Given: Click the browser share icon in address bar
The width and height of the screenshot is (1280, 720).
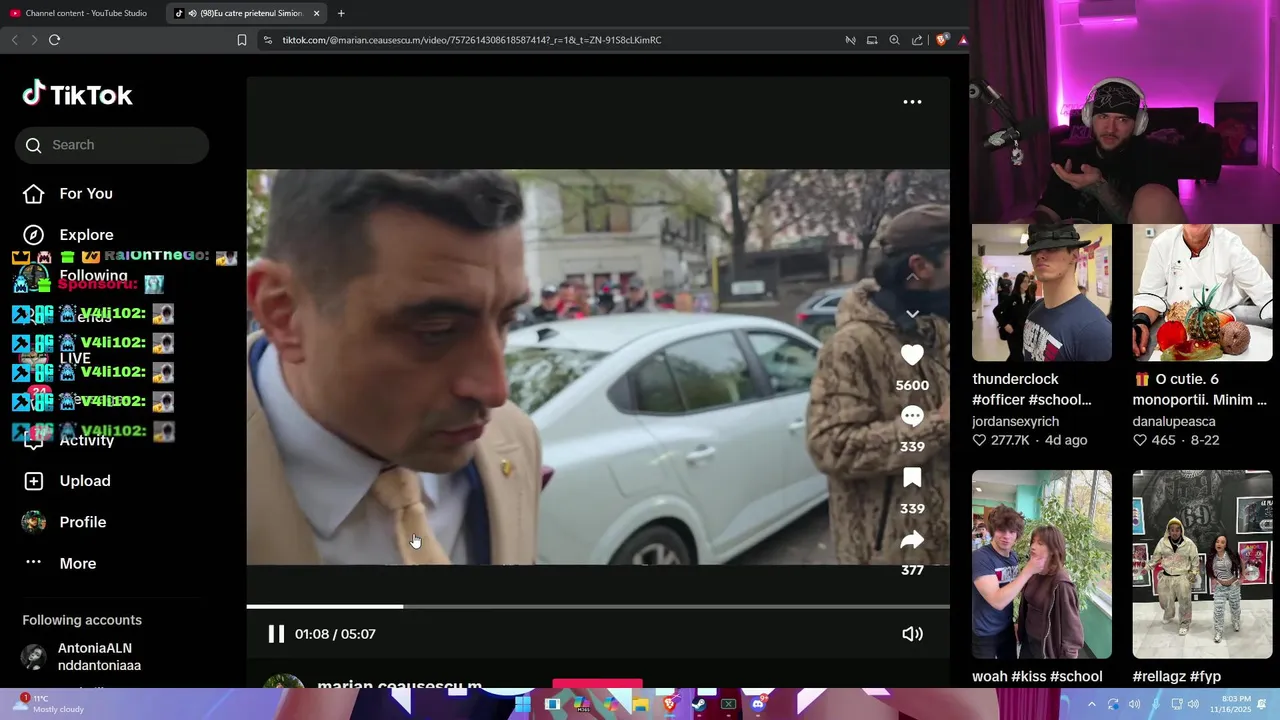Looking at the screenshot, I should [x=917, y=40].
